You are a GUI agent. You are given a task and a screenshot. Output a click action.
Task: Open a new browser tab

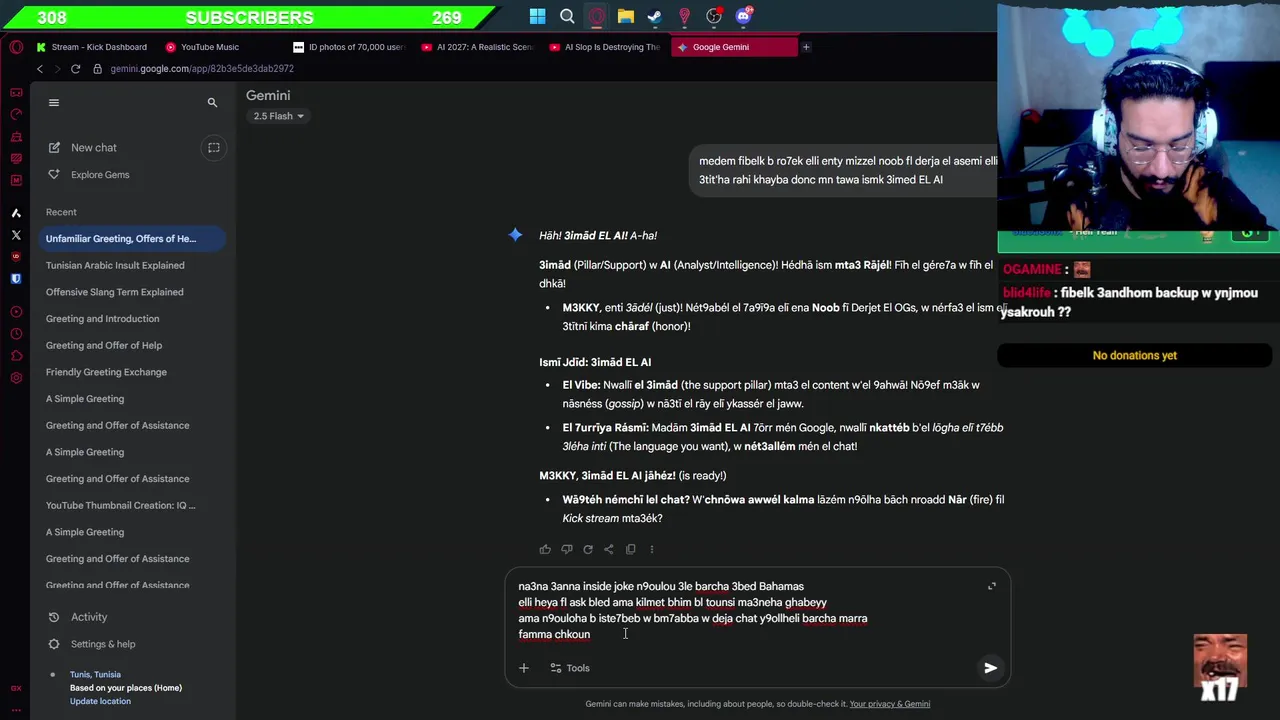point(806,47)
